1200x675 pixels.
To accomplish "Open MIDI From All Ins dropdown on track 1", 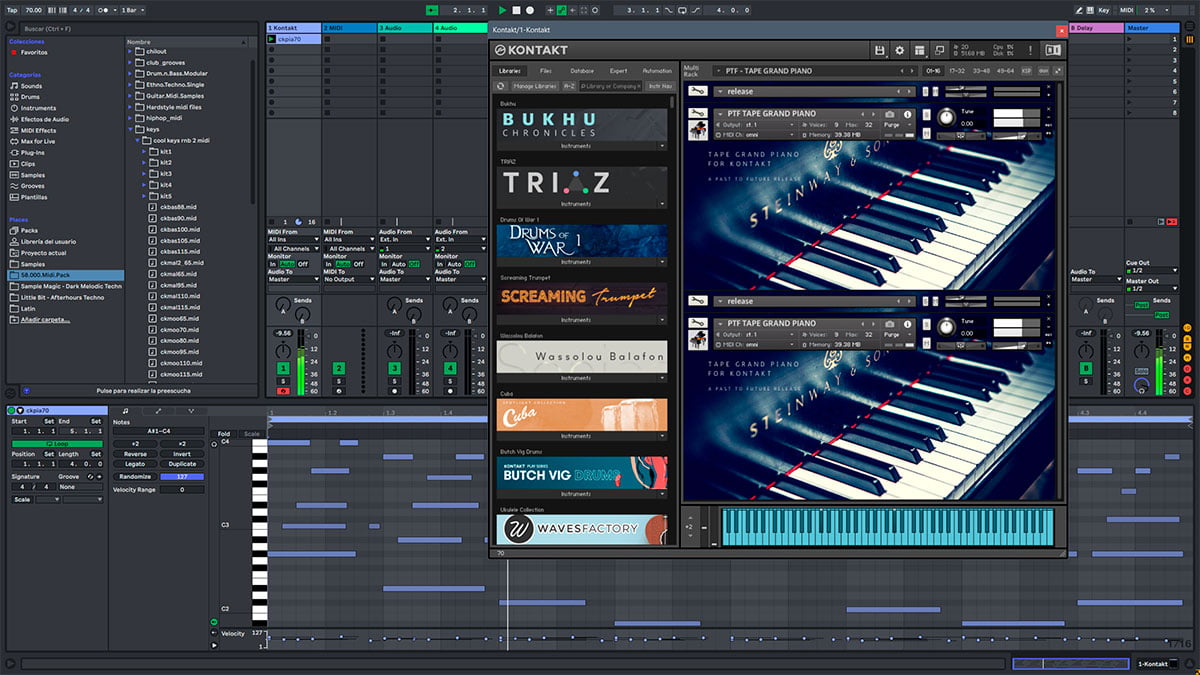I will [x=293, y=240].
